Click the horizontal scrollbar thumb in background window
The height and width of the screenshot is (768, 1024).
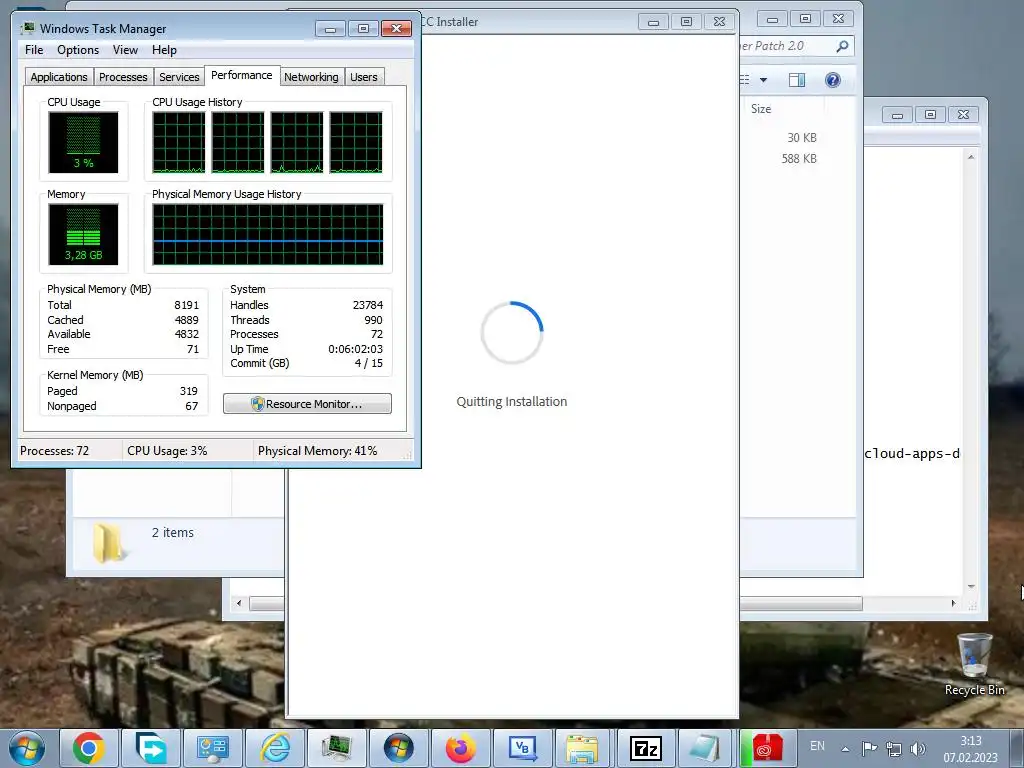[x=801, y=603]
